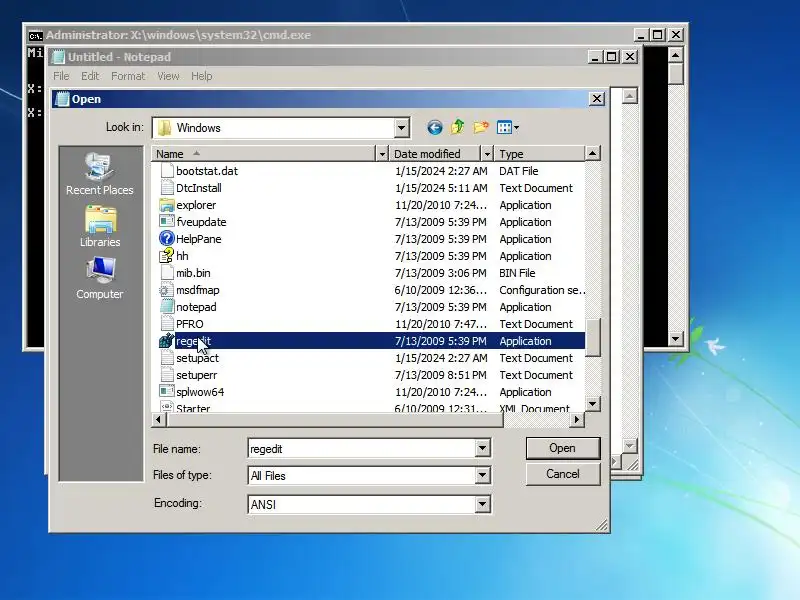
Task: Open the Name column filter dropdown
Action: 382,154
